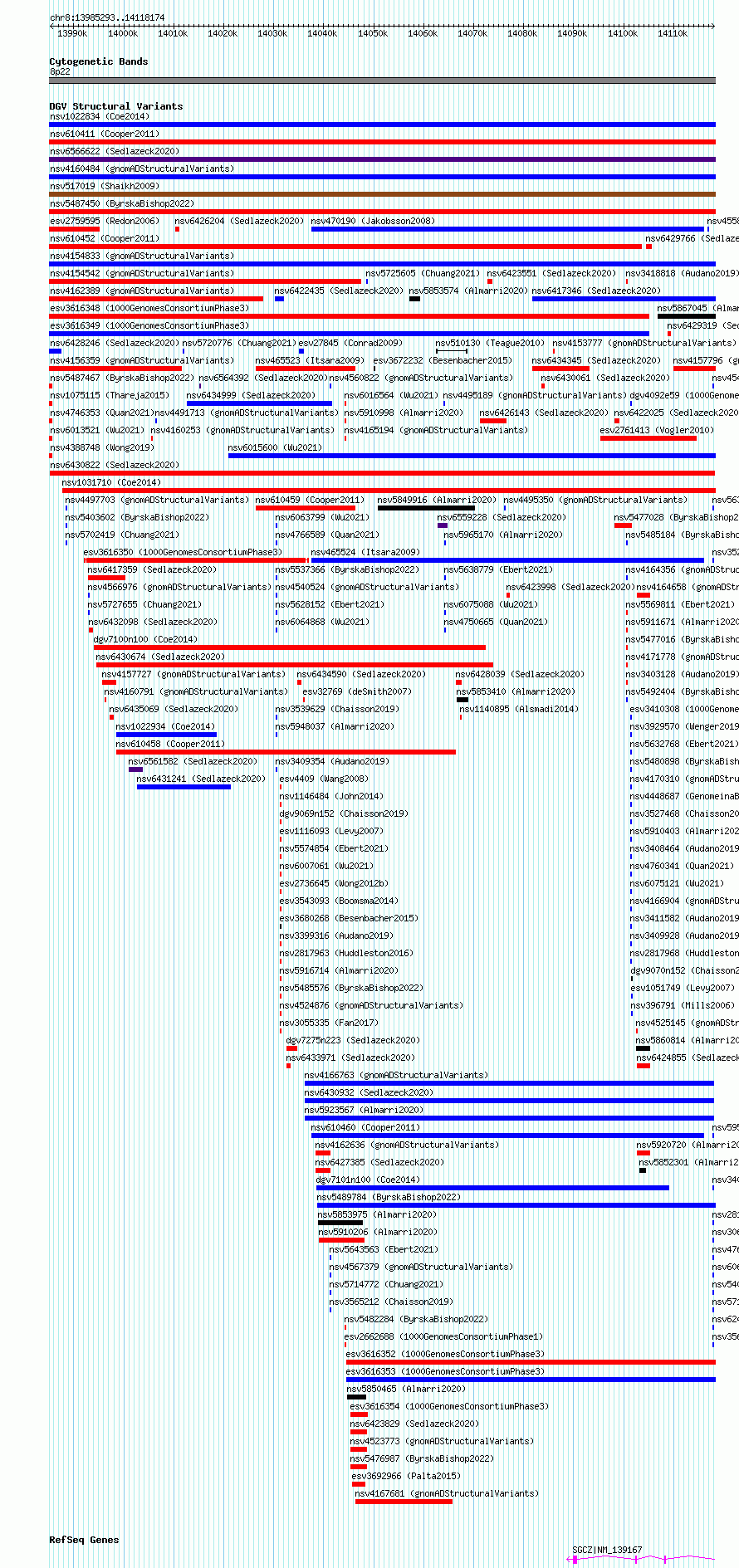Click esv27845 (Conrad2009) label
This screenshot has height=1568, width=739.
(351, 343)
